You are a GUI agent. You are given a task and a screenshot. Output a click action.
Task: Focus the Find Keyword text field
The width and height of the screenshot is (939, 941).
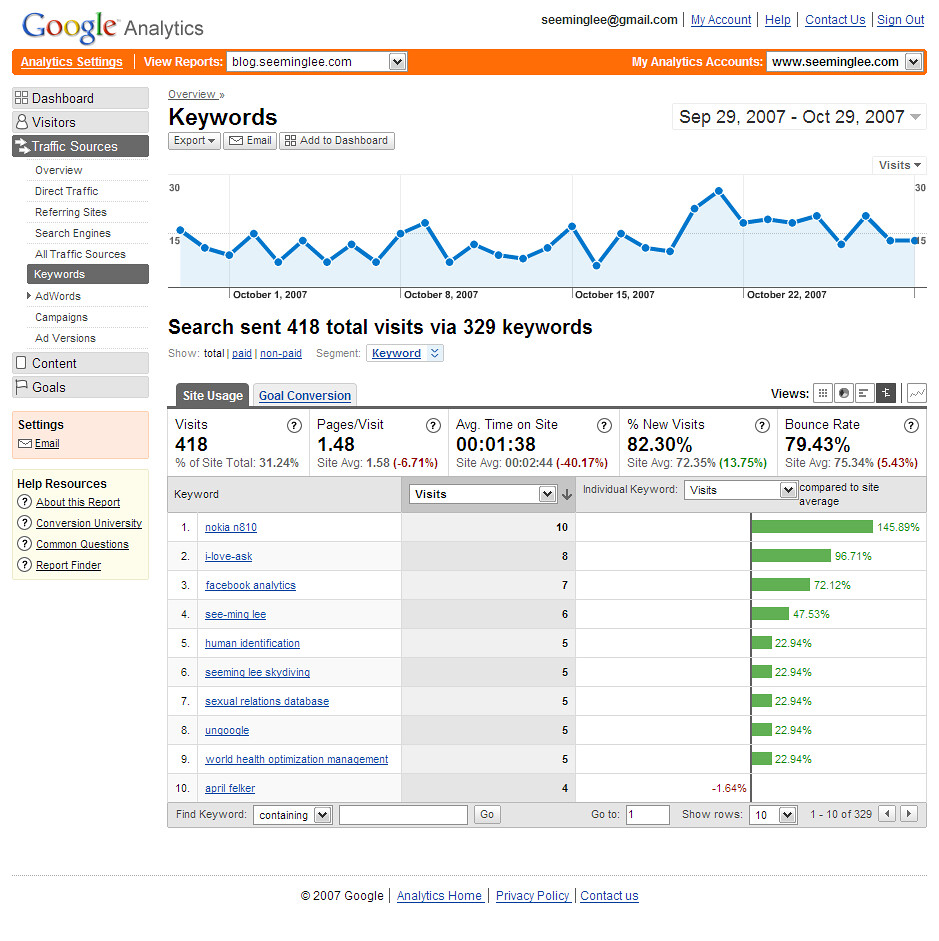click(403, 815)
